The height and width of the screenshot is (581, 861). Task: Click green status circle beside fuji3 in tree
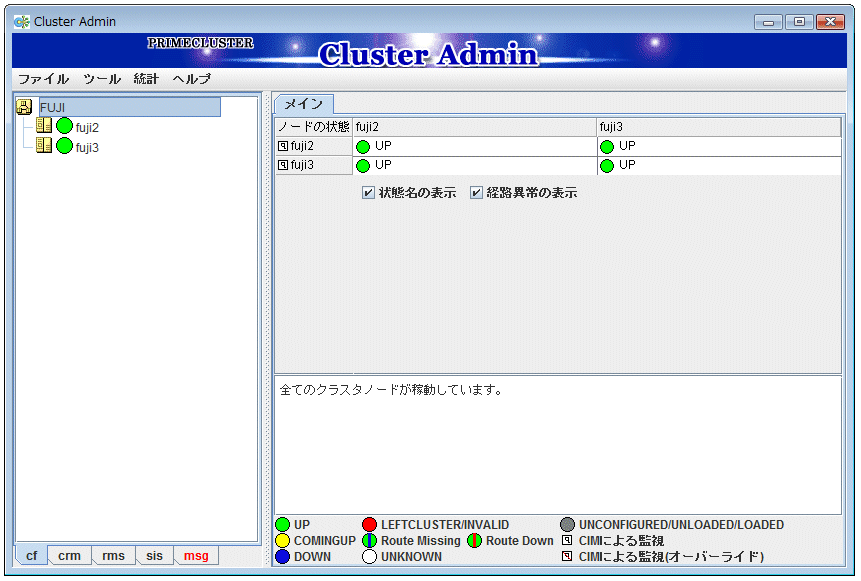pos(64,146)
